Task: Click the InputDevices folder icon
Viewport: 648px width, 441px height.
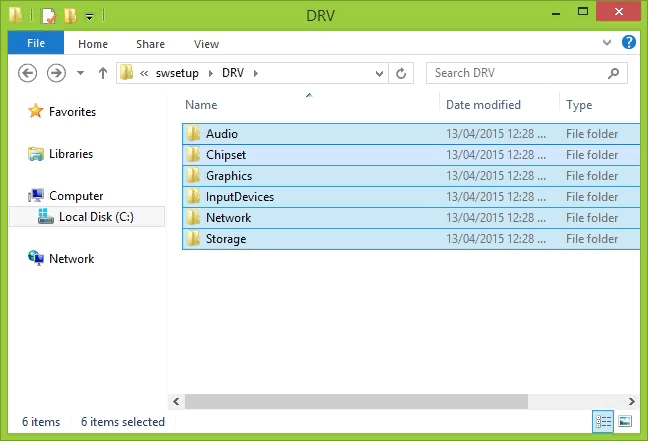Action: 193,197
